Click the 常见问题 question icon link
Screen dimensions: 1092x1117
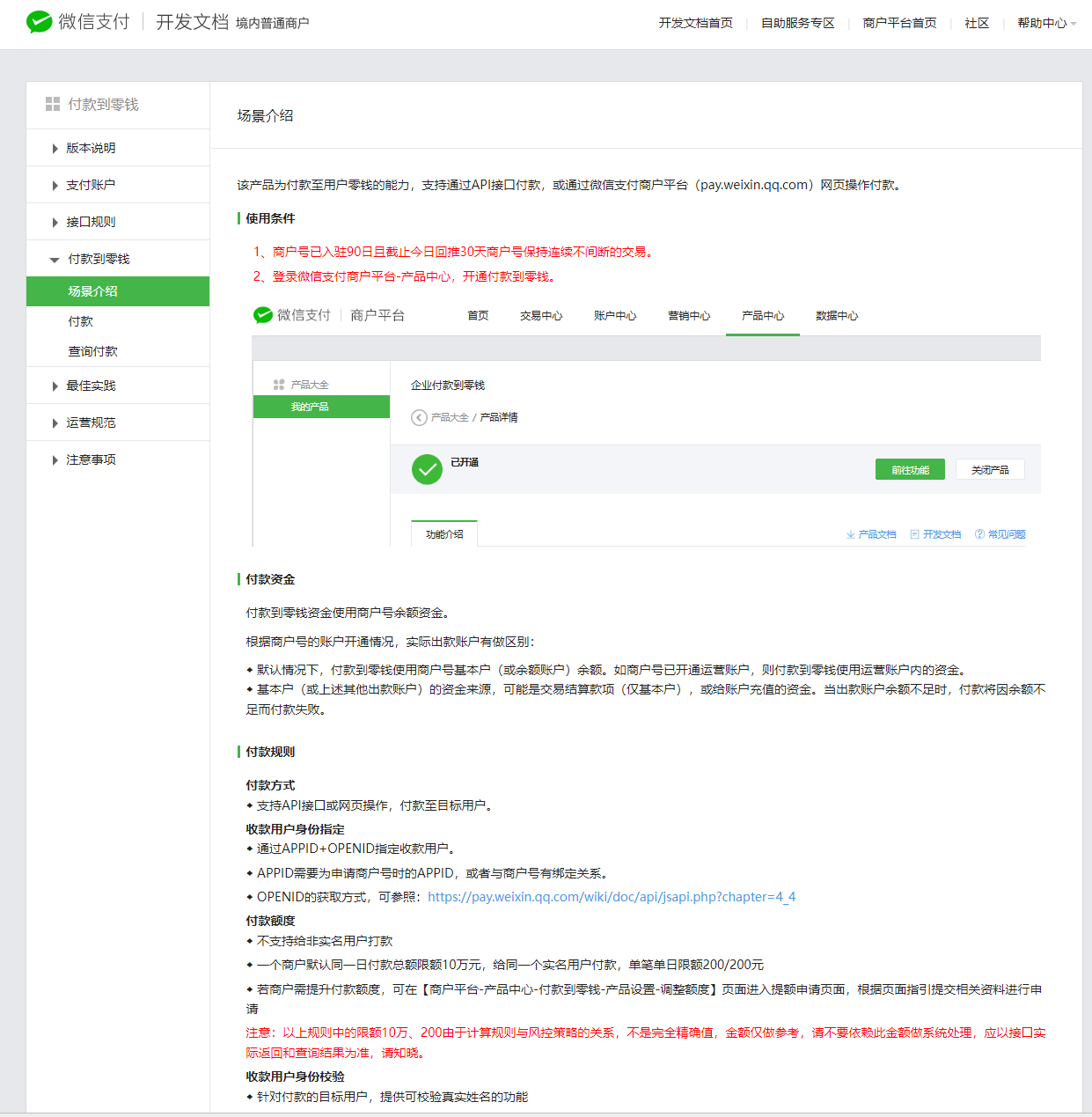[x=1000, y=534]
